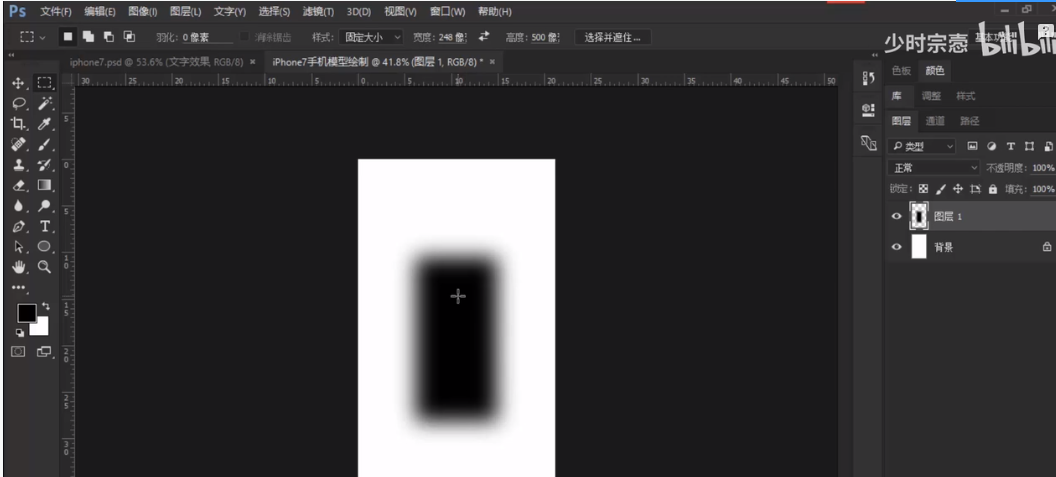1056x477 pixels.
Task: Open the 样式 固定大小 dropdown
Action: (x=370, y=37)
